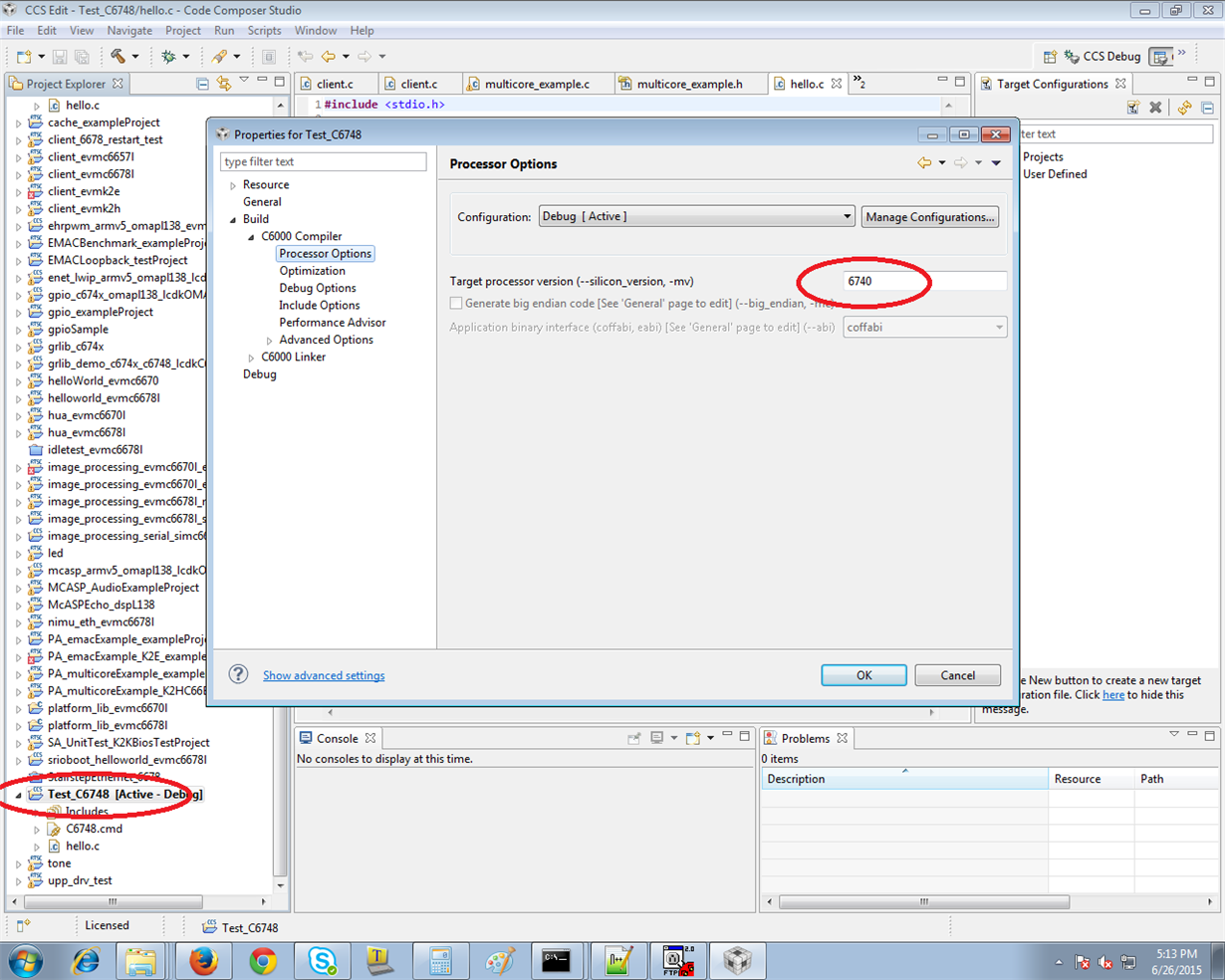Click New Target Configuration icon
1225x980 pixels.
point(1133,108)
